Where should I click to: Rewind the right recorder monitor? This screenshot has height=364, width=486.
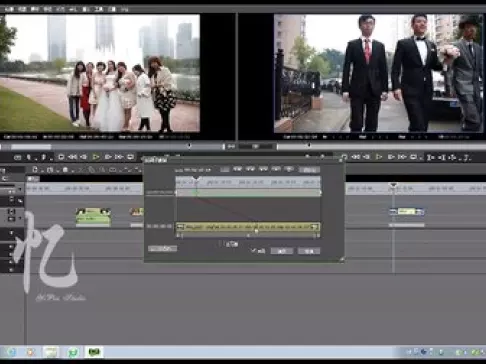pos(356,157)
